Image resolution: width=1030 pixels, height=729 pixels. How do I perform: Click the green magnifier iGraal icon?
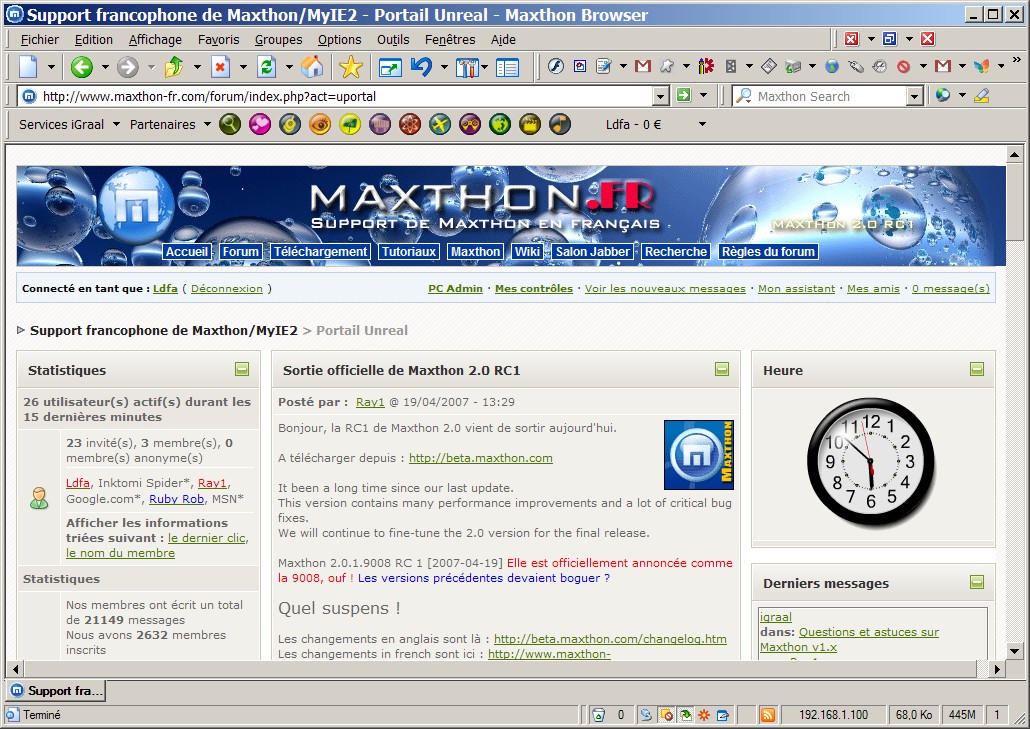(230, 123)
